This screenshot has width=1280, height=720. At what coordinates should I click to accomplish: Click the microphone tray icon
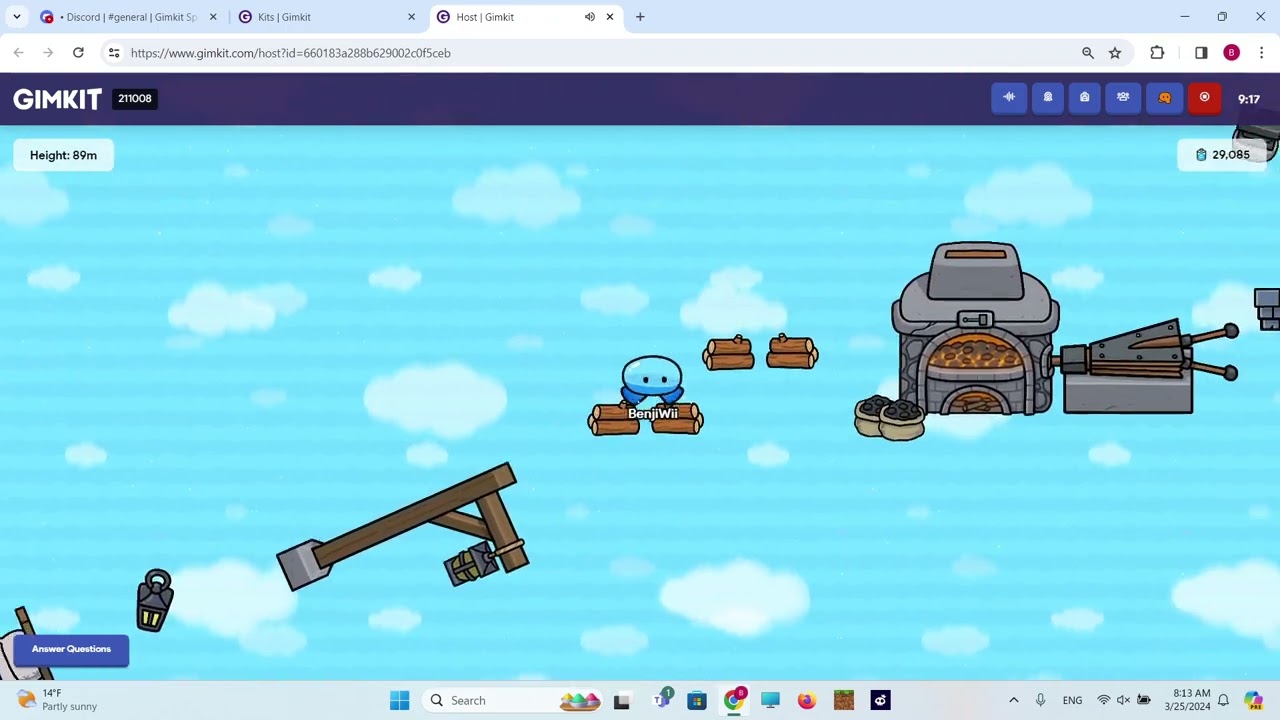(1040, 700)
